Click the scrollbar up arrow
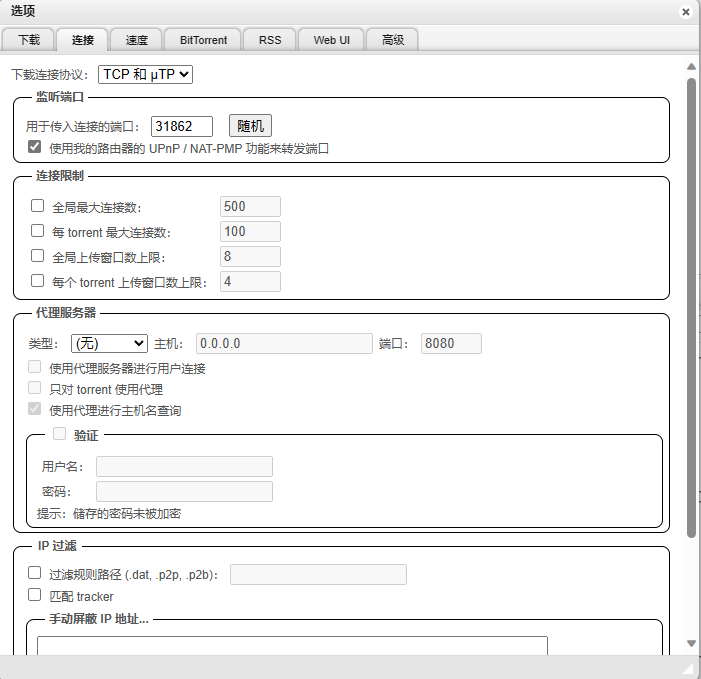 click(x=691, y=66)
